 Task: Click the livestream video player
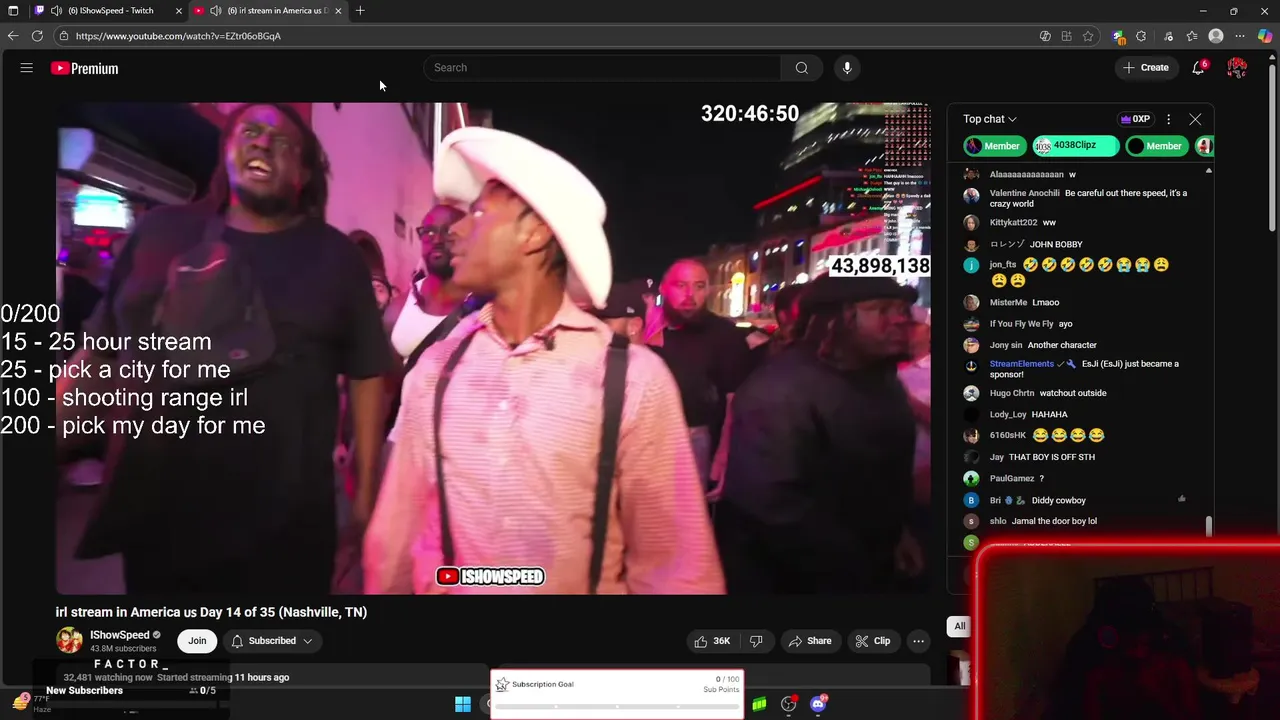click(493, 348)
